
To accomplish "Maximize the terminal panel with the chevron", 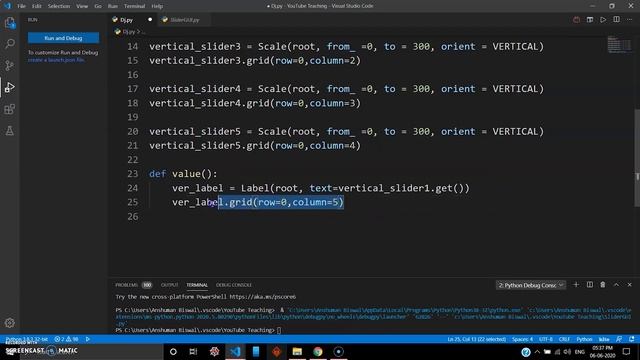I will (x=616, y=285).
